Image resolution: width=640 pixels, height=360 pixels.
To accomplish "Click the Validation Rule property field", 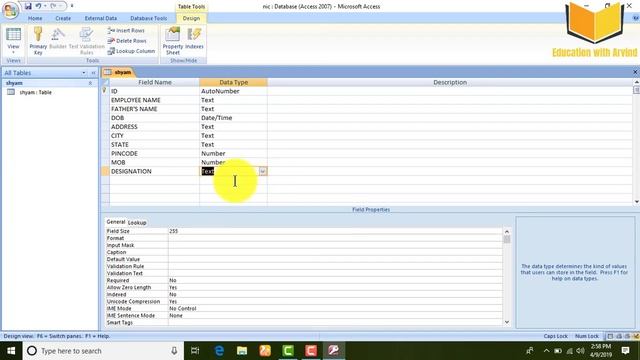I will [335, 266].
